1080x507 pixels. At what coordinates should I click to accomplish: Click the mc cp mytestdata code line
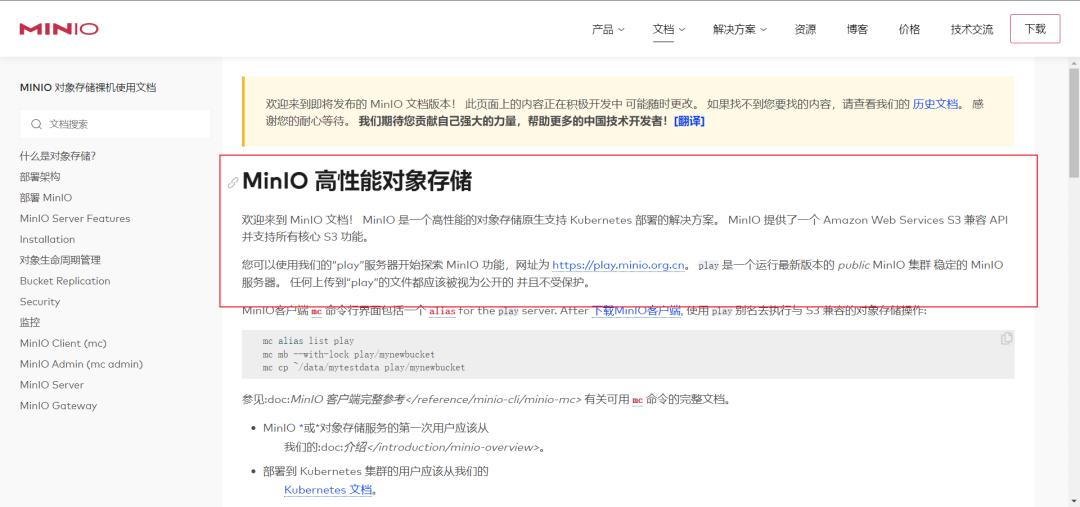coord(364,368)
